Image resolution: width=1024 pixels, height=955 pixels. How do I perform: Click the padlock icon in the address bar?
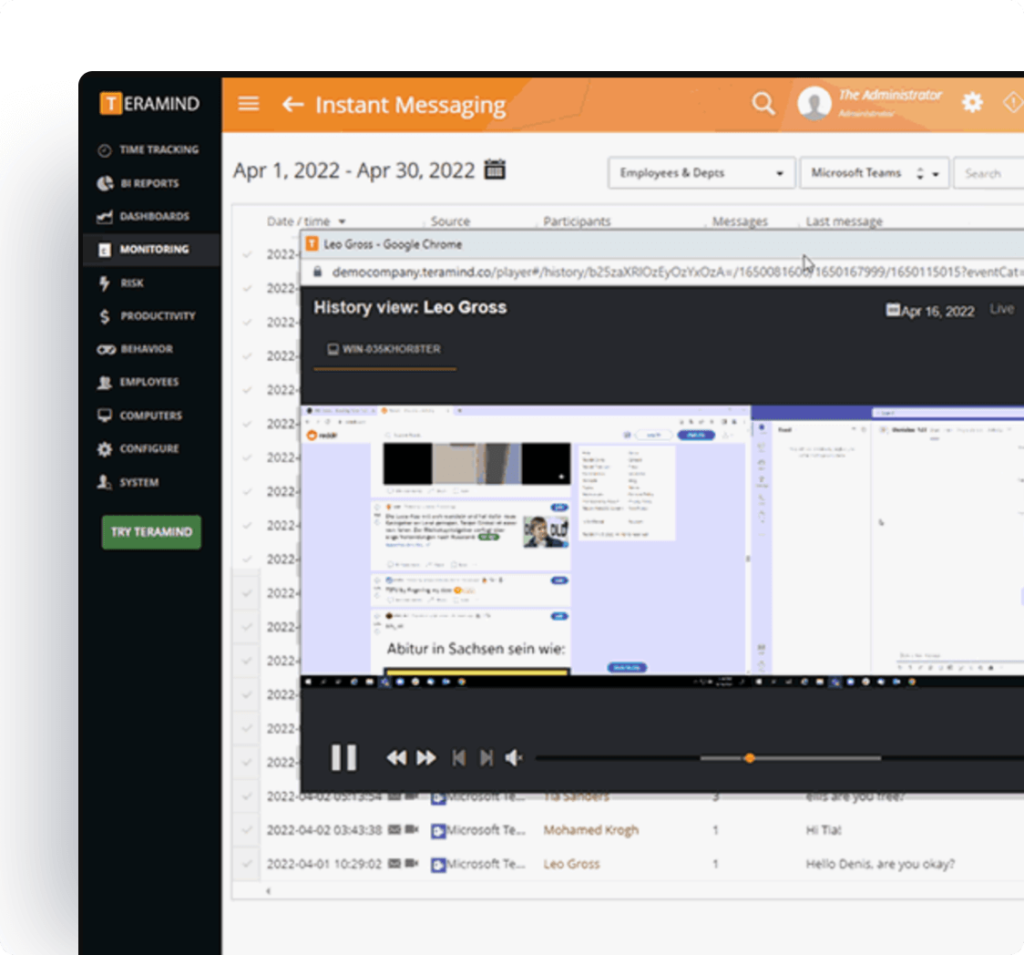pyautogui.click(x=317, y=272)
